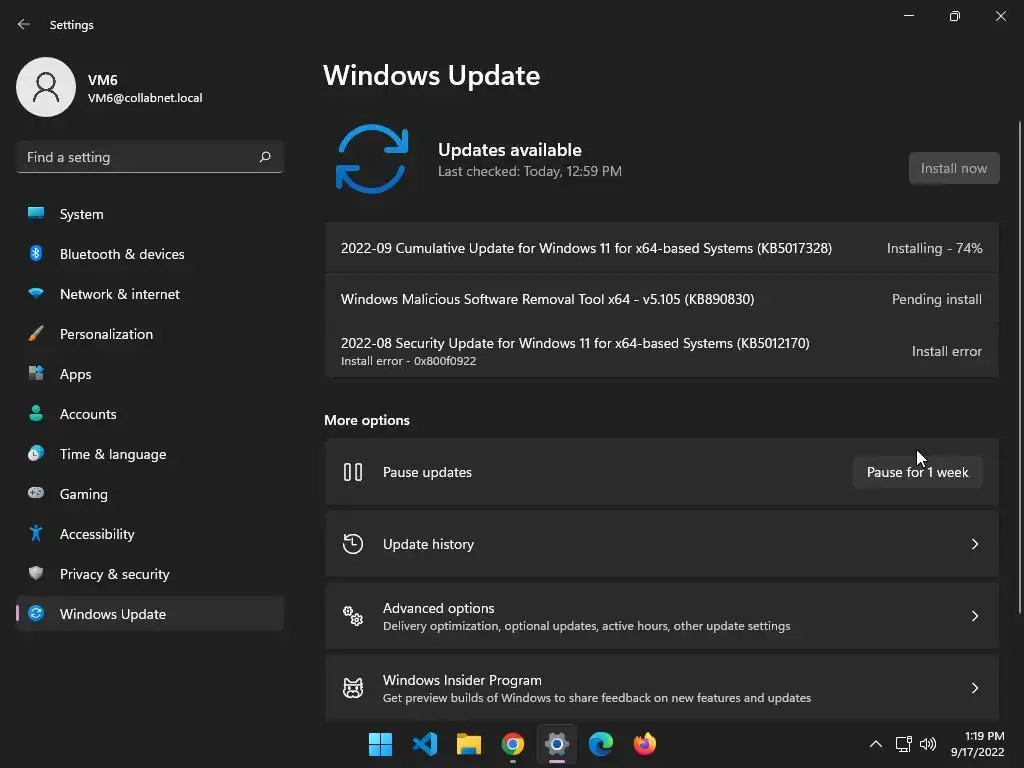1024x768 pixels.
Task: Open the Windows Start button
Action: coord(380,744)
